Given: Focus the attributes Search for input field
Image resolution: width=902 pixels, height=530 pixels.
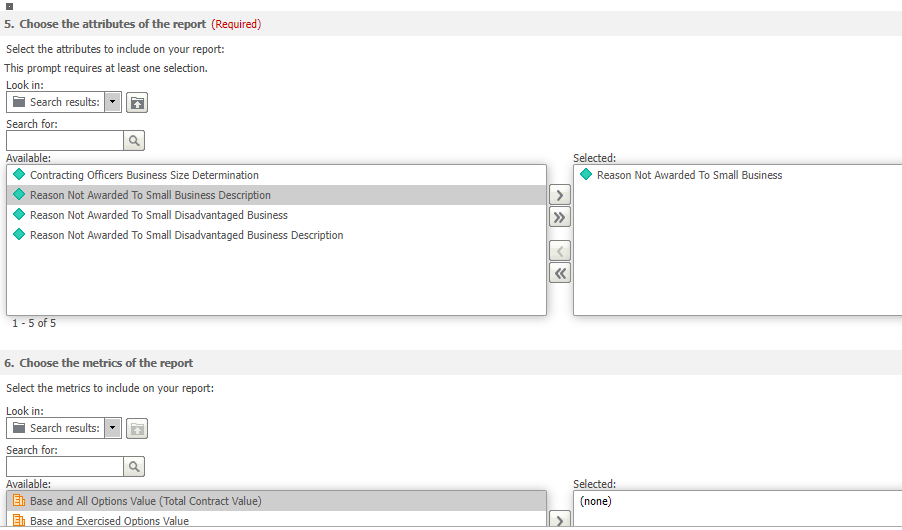Looking at the screenshot, I should (65, 140).
